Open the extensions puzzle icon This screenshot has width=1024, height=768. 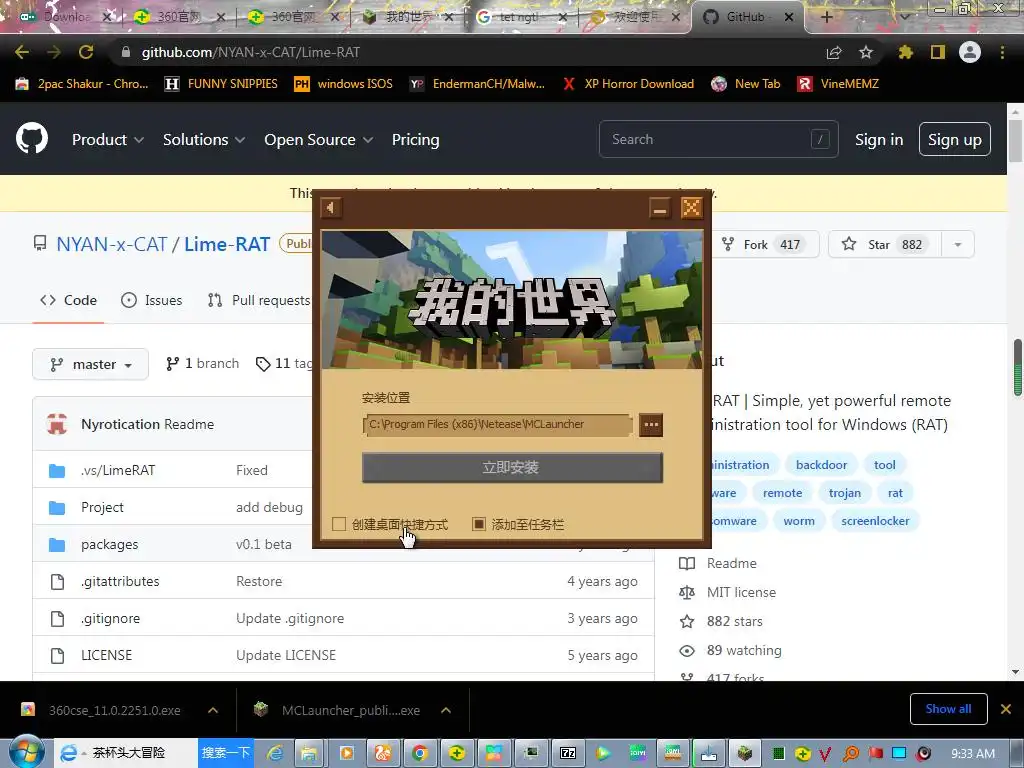tap(905, 52)
